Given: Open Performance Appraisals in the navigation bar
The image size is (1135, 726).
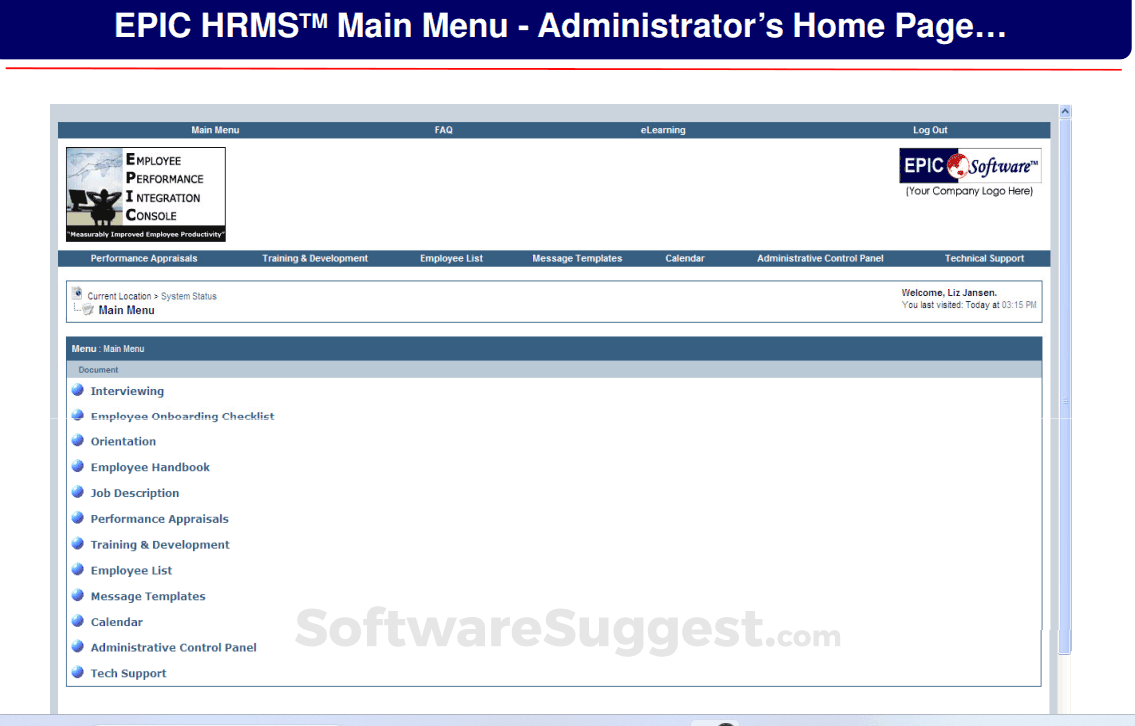Looking at the screenshot, I should (144, 258).
